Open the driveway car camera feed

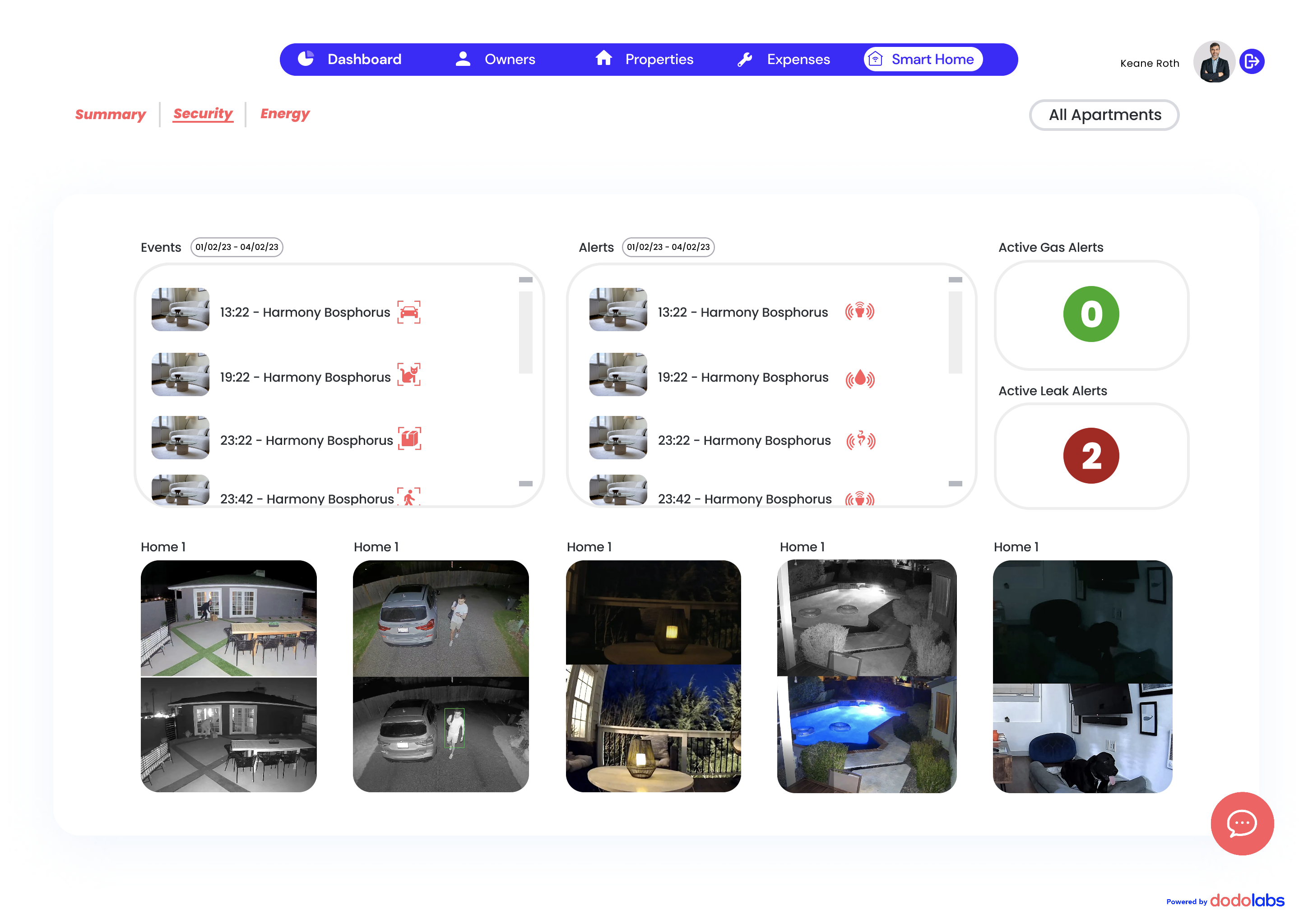pos(441,676)
